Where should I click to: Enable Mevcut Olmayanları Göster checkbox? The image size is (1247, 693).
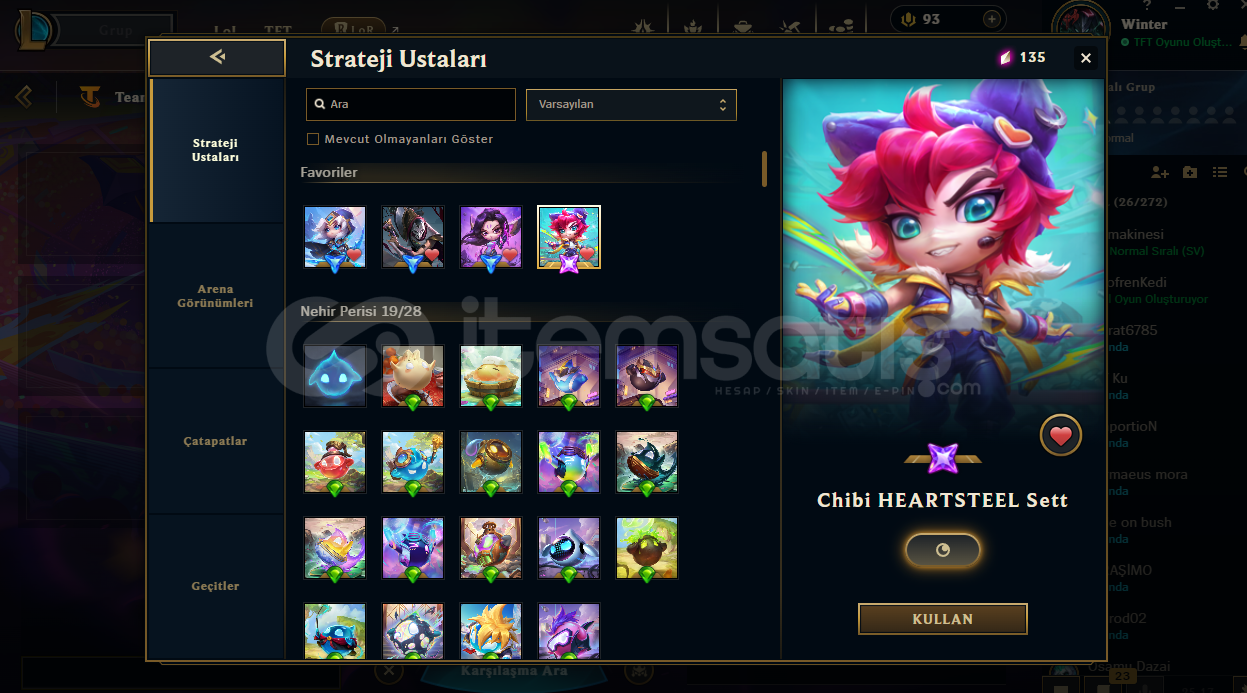[x=313, y=139]
